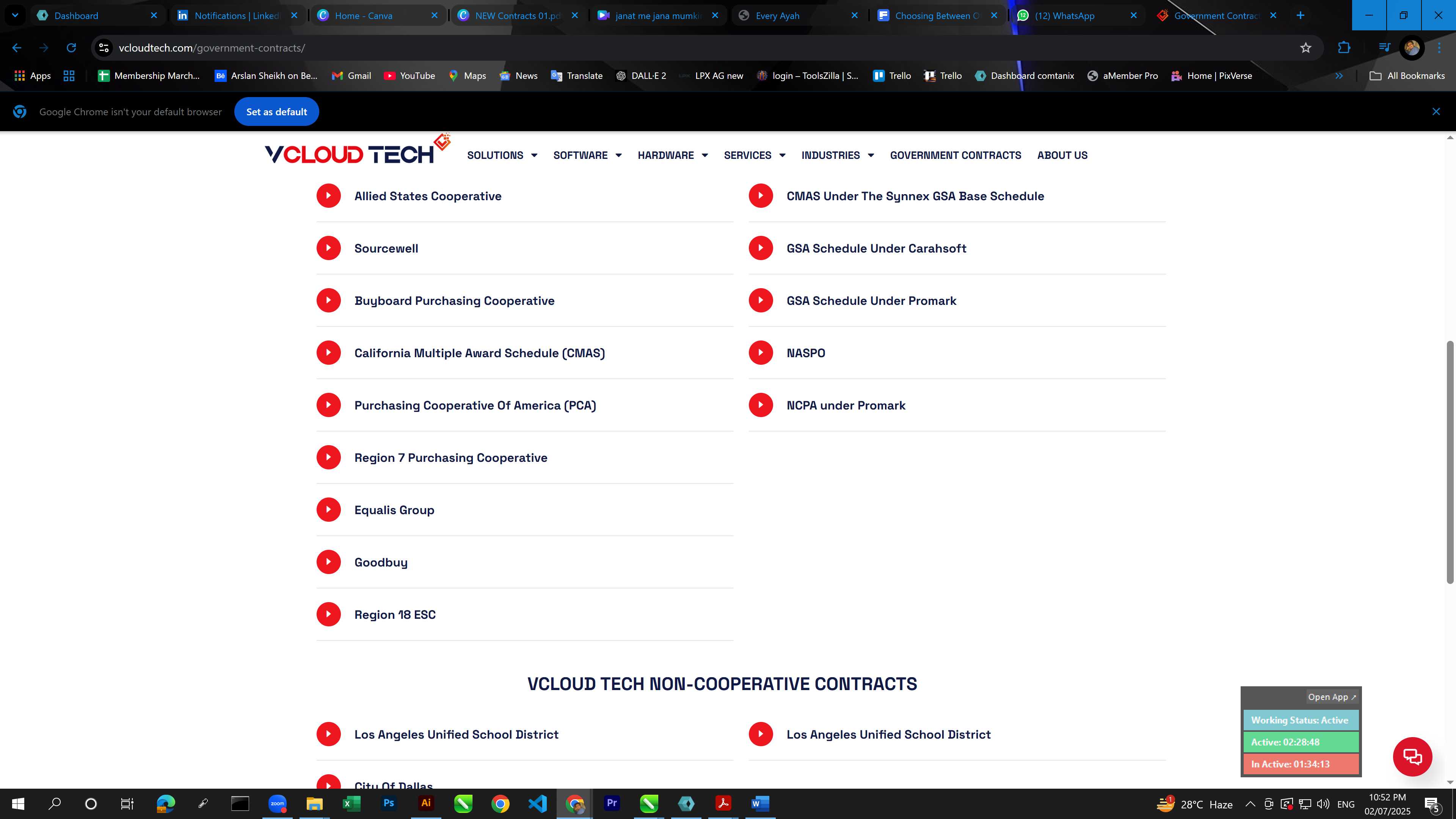Open Zoom from the taskbar
Screen dimensions: 1456x819
(277, 803)
